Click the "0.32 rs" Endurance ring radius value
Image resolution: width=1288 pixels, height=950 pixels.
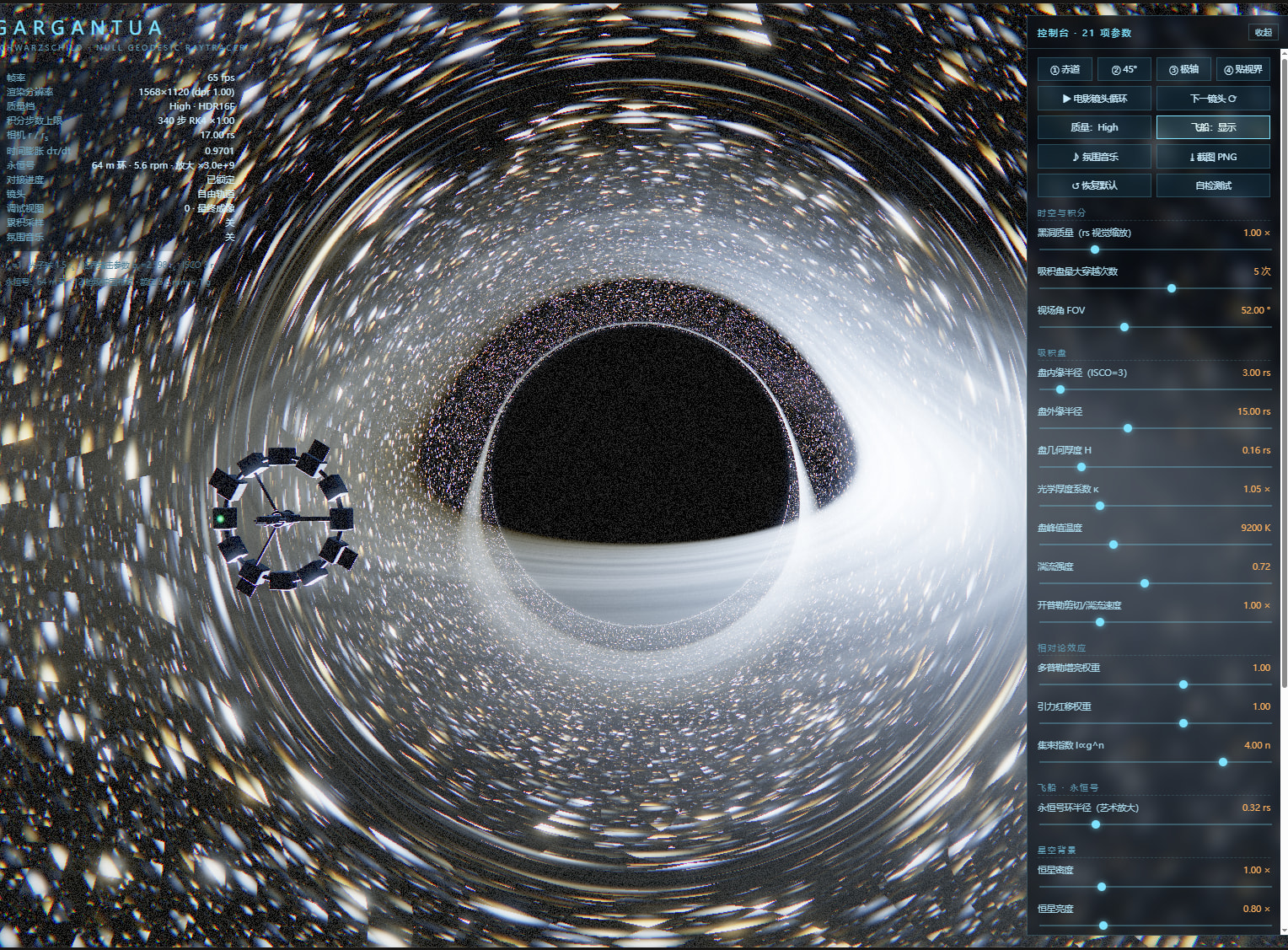(1256, 808)
